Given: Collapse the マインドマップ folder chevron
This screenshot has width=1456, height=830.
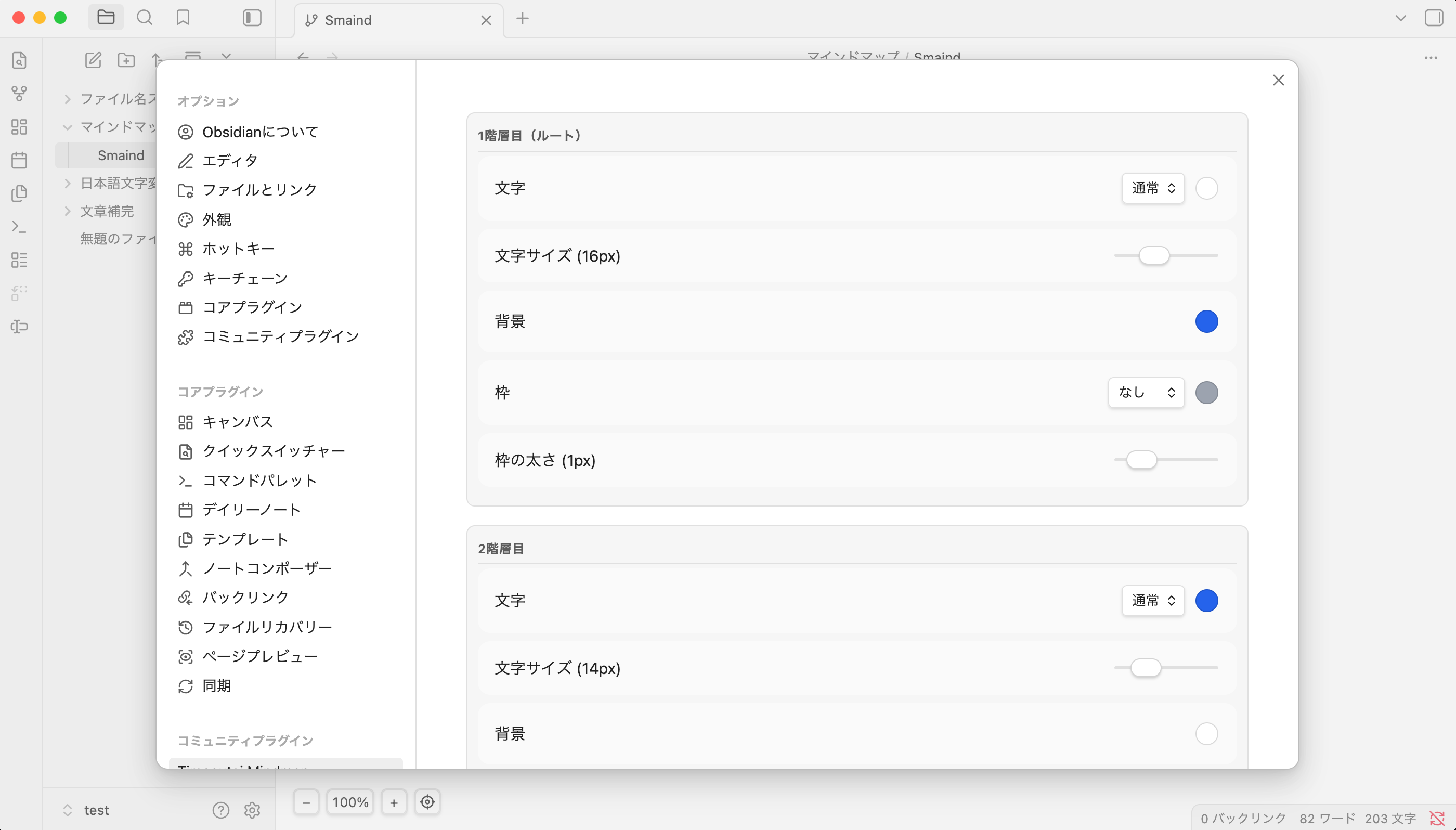Looking at the screenshot, I should tap(67, 127).
